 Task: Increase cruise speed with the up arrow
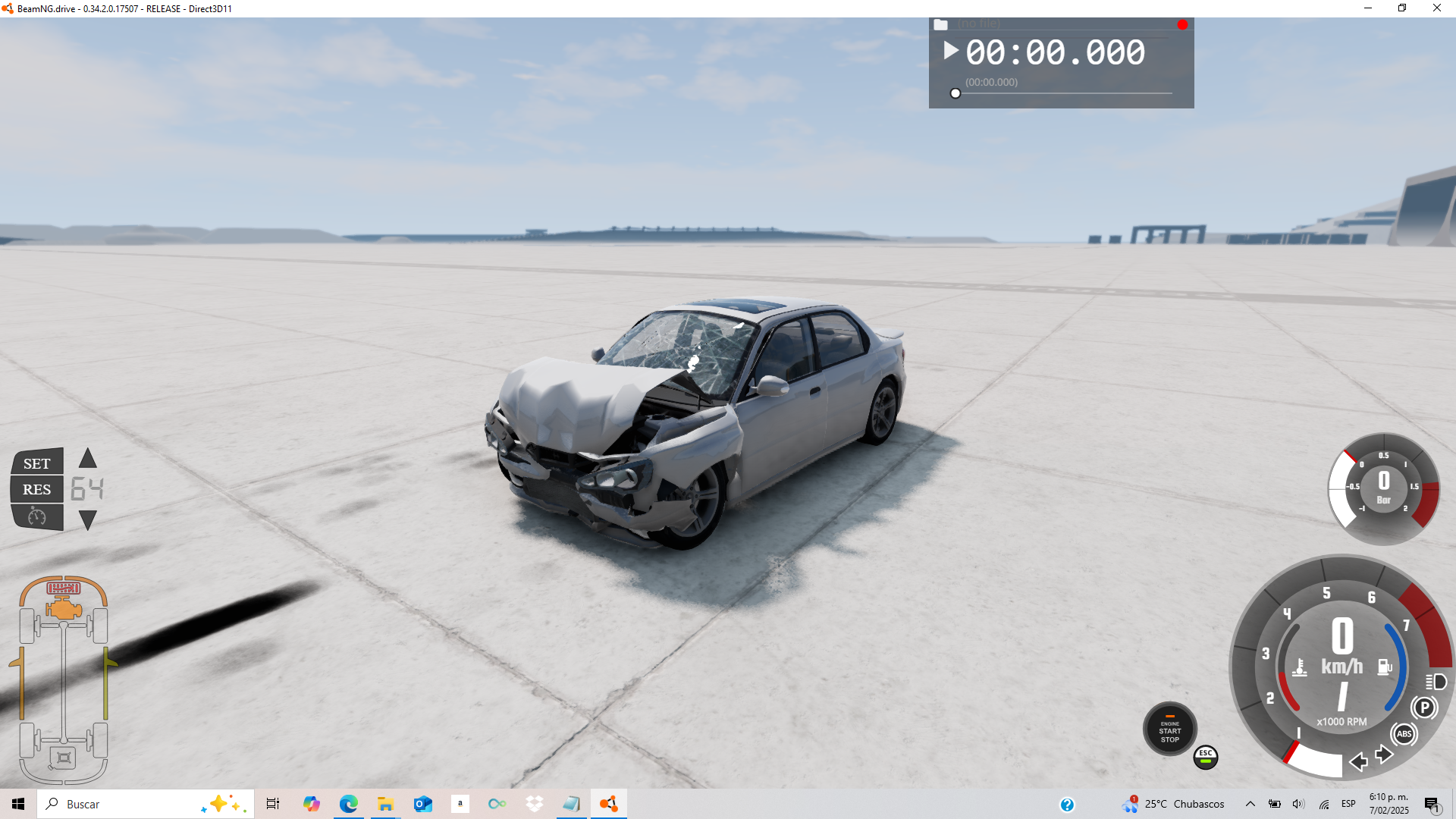(88, 458)
